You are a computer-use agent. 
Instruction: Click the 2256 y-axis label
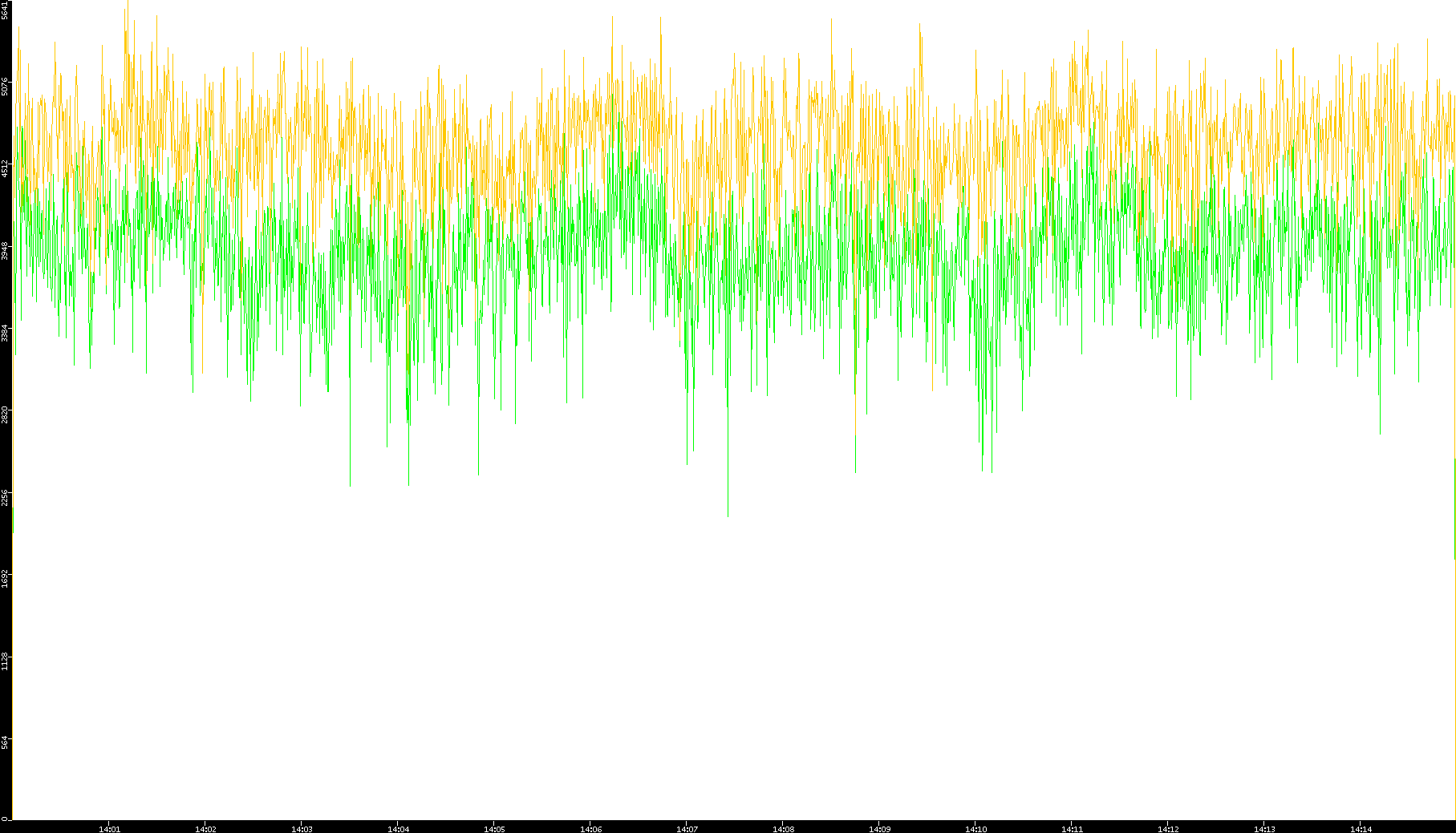coord(6,497)
